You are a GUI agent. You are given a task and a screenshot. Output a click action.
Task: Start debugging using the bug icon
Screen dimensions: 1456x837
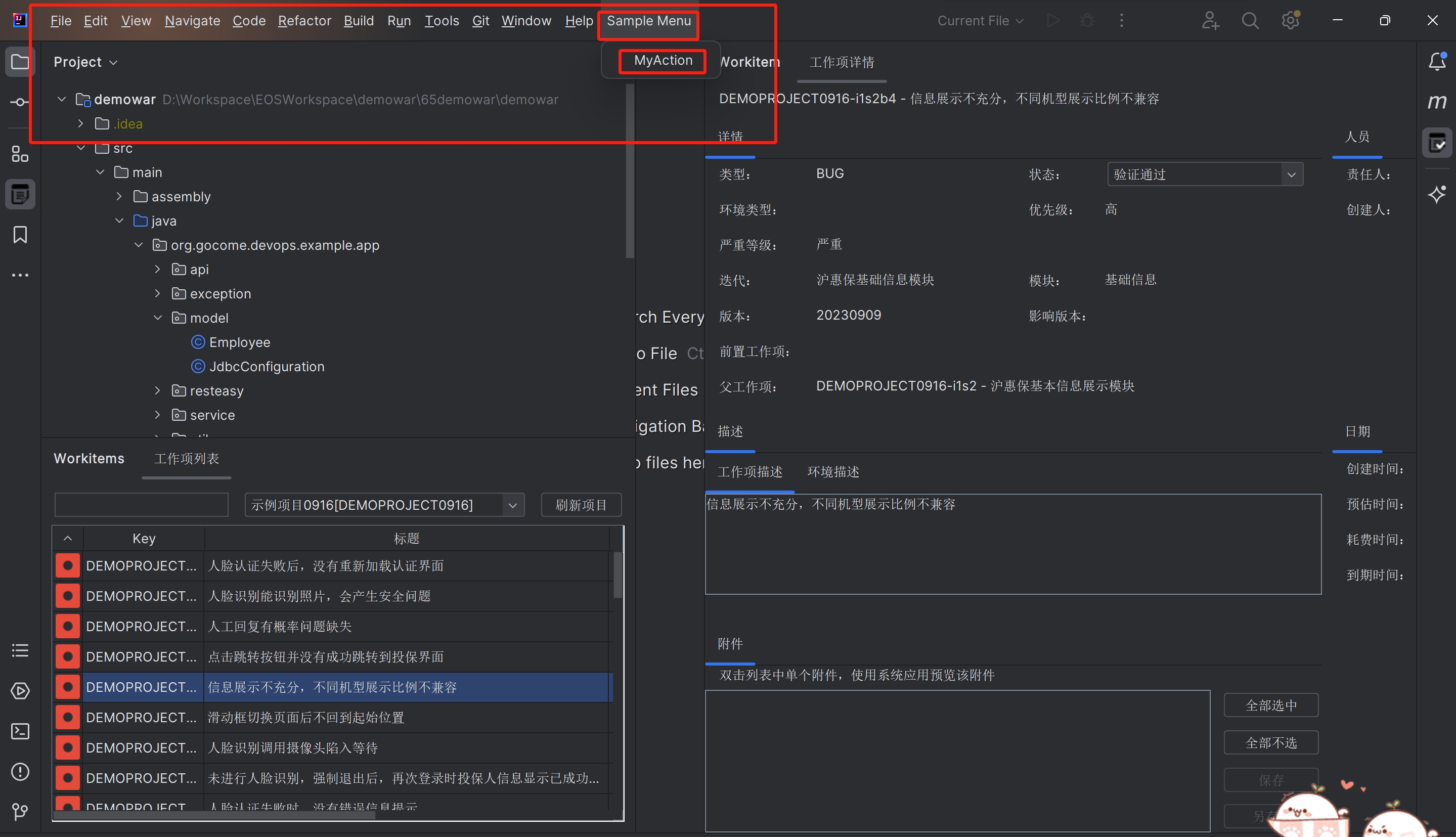[x=1086, y=20]
